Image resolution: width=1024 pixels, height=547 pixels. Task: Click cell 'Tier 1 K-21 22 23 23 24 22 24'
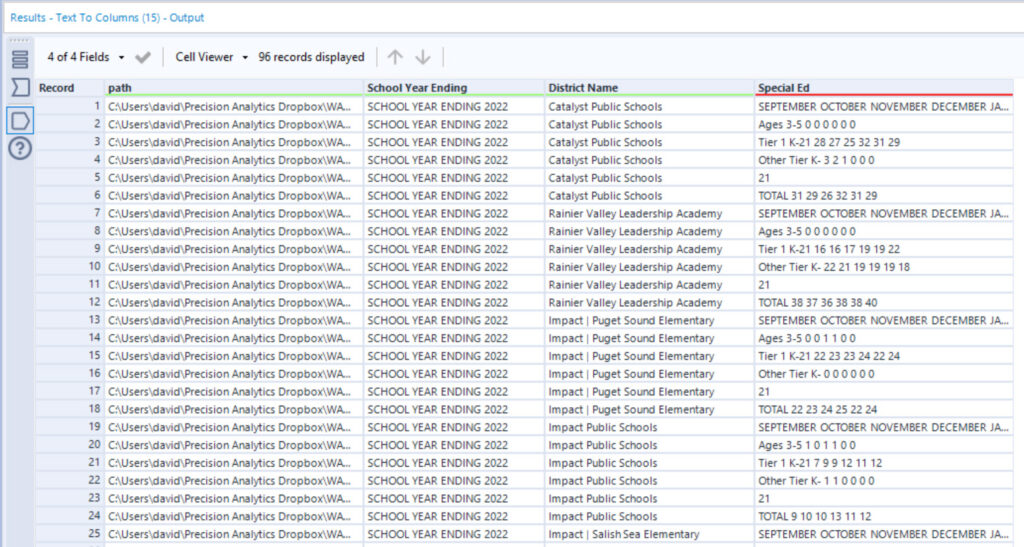coord(884,356)
